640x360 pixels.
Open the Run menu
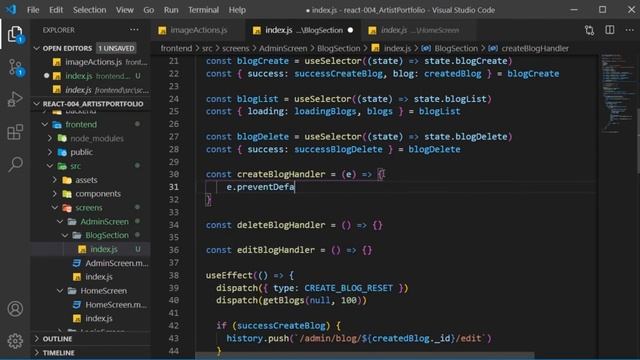point(171,10)
